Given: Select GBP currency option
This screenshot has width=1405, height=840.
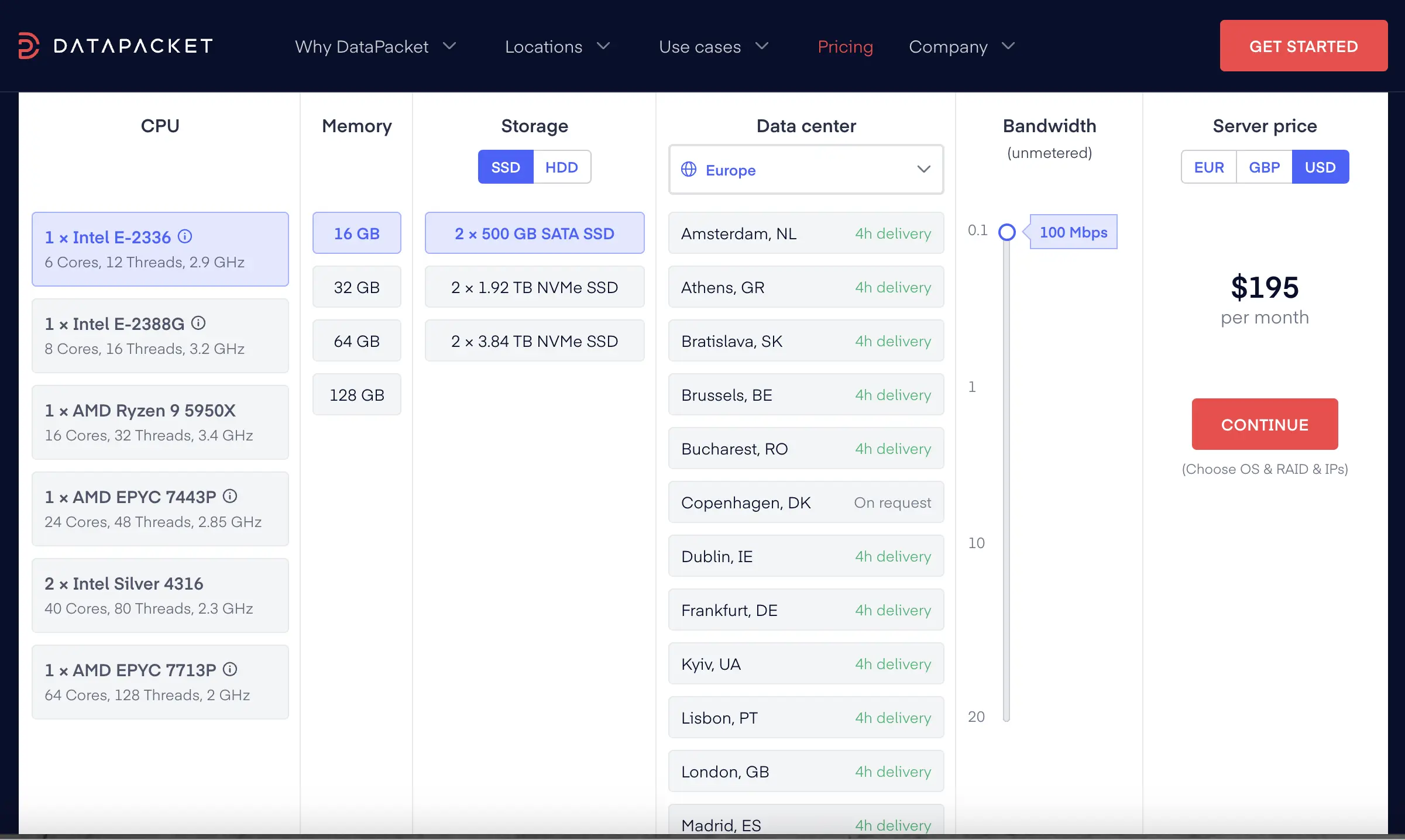Looking at the screenshot, I should point(1264,167).
